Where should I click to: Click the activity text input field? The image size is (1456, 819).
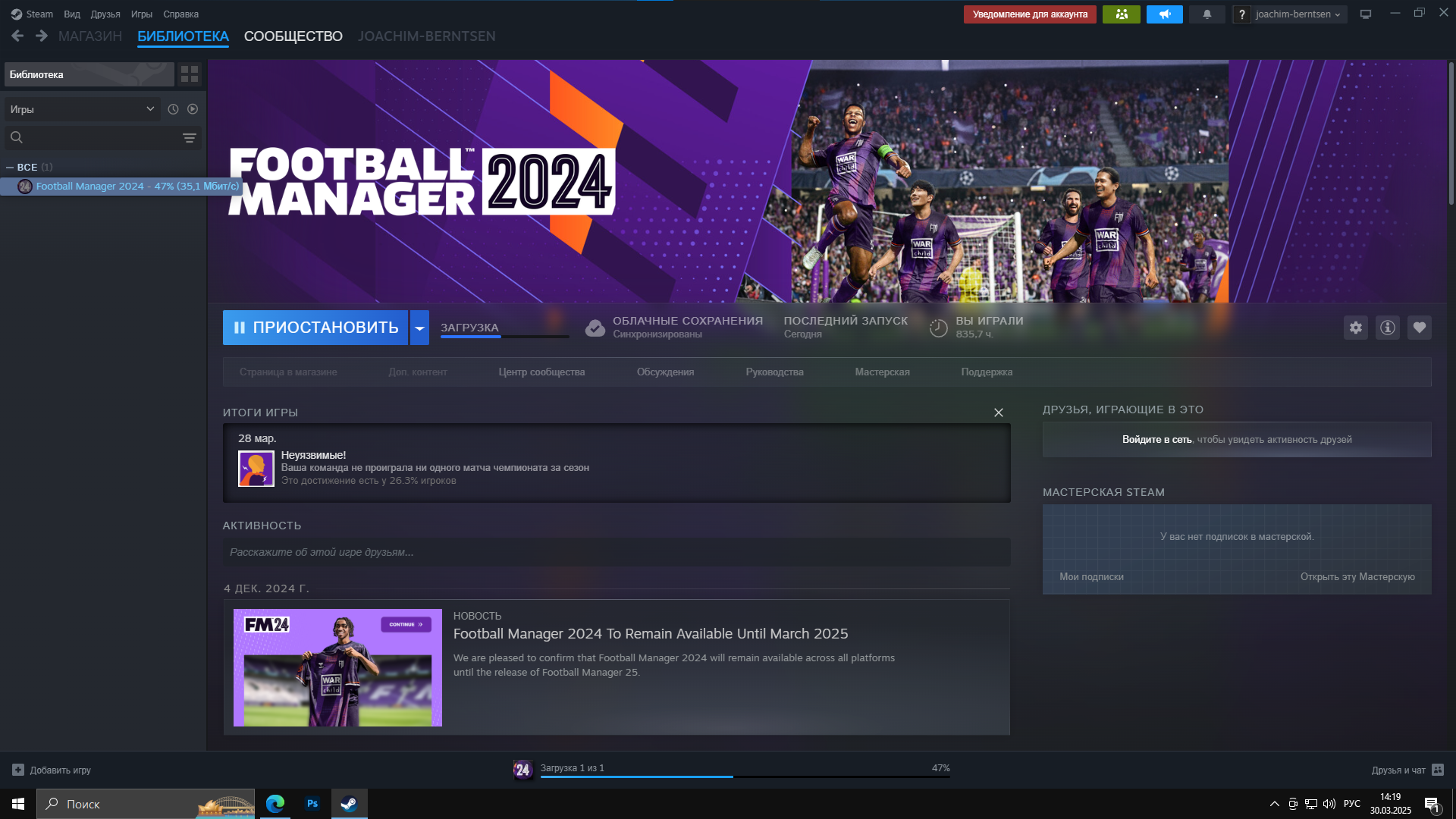tap(616, 552)
